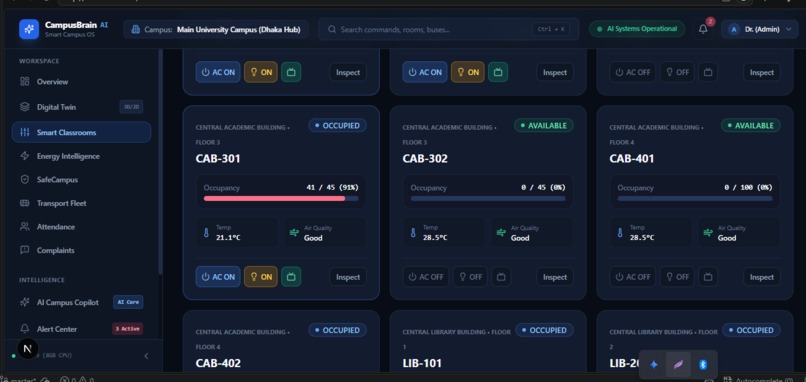Inspect room CAB-301
The width and height of the screenshot is (806, 382).
[348, 277]
